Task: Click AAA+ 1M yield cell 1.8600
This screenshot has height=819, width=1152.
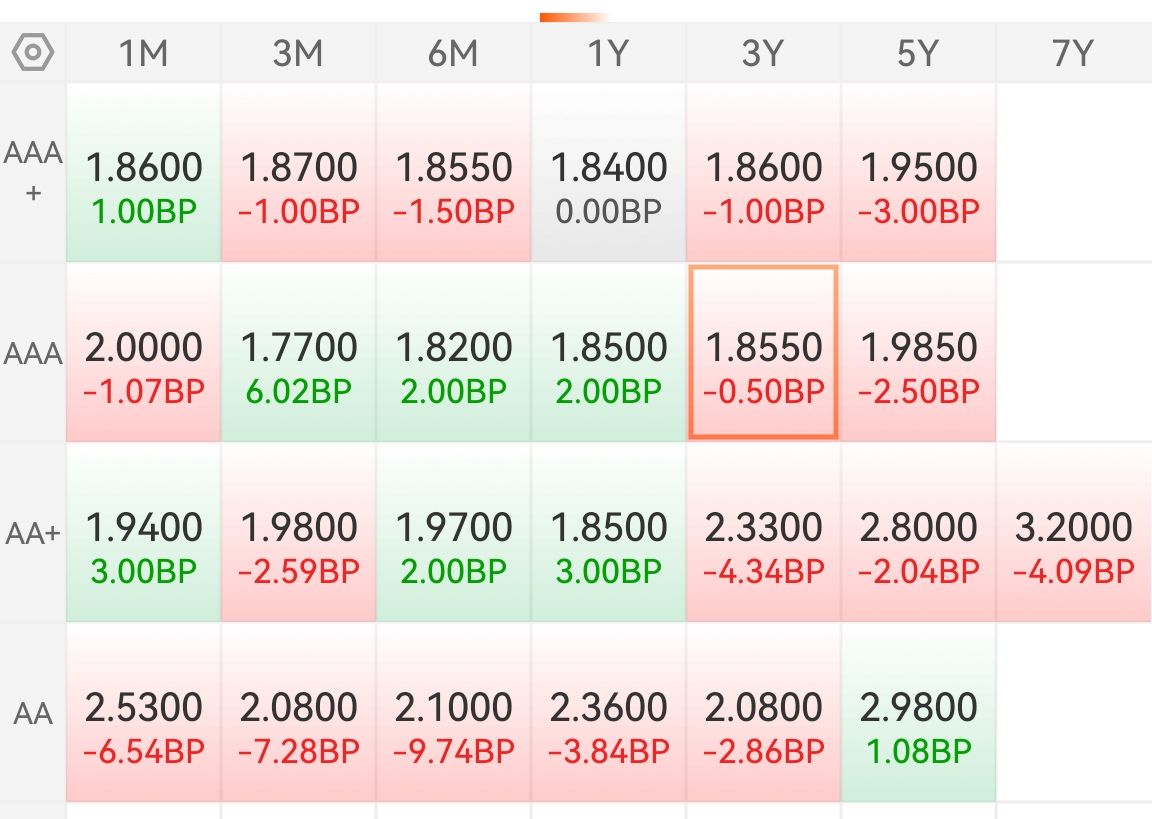Action: point(143,173)
